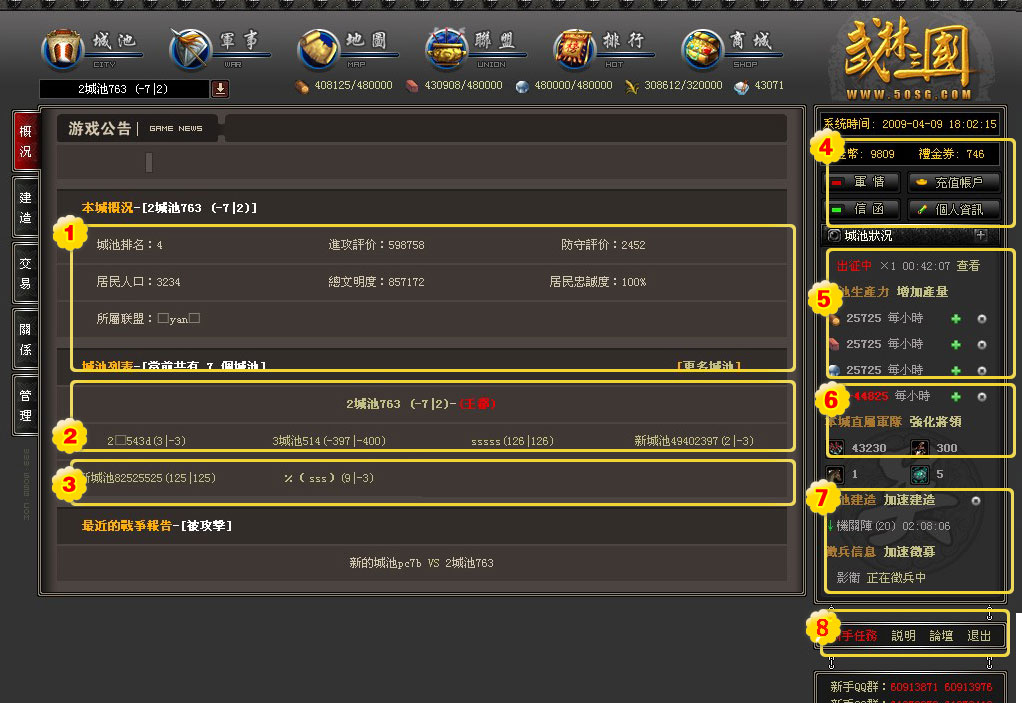
Task: Switch to the 關係 relations side tab
Action: pyautogui.click(x=25, y=339)
